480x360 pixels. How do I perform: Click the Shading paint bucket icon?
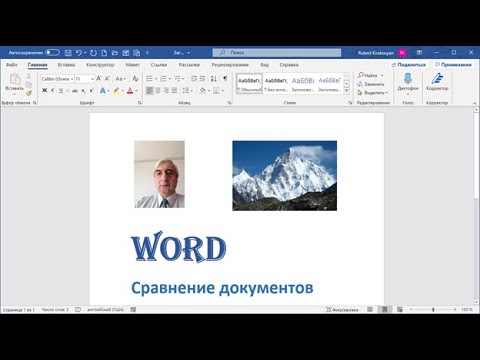(202, 90)
